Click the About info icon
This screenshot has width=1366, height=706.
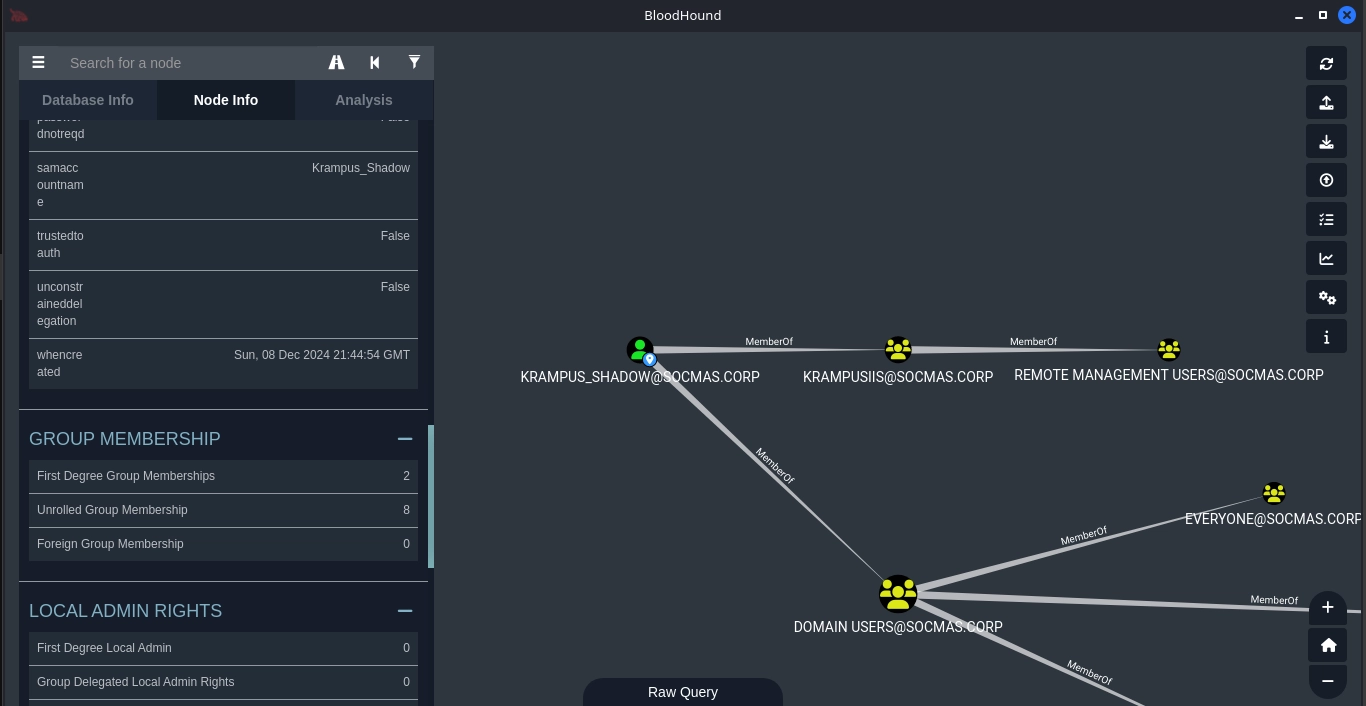(1326, 337)
